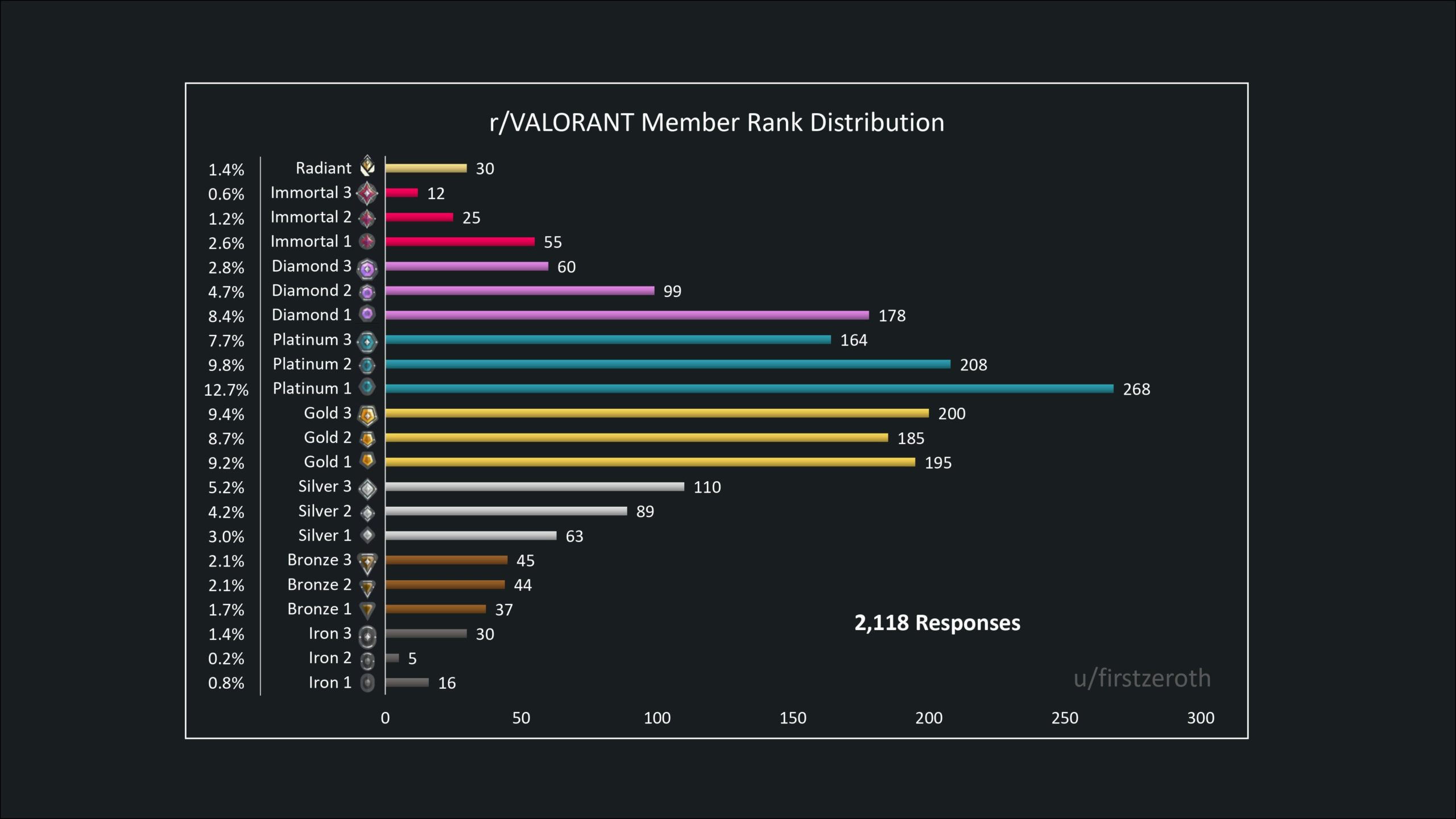The width and height of the screenshot is (1456, 819).
Task: Click the data value '89'
Action: point(645,512)
